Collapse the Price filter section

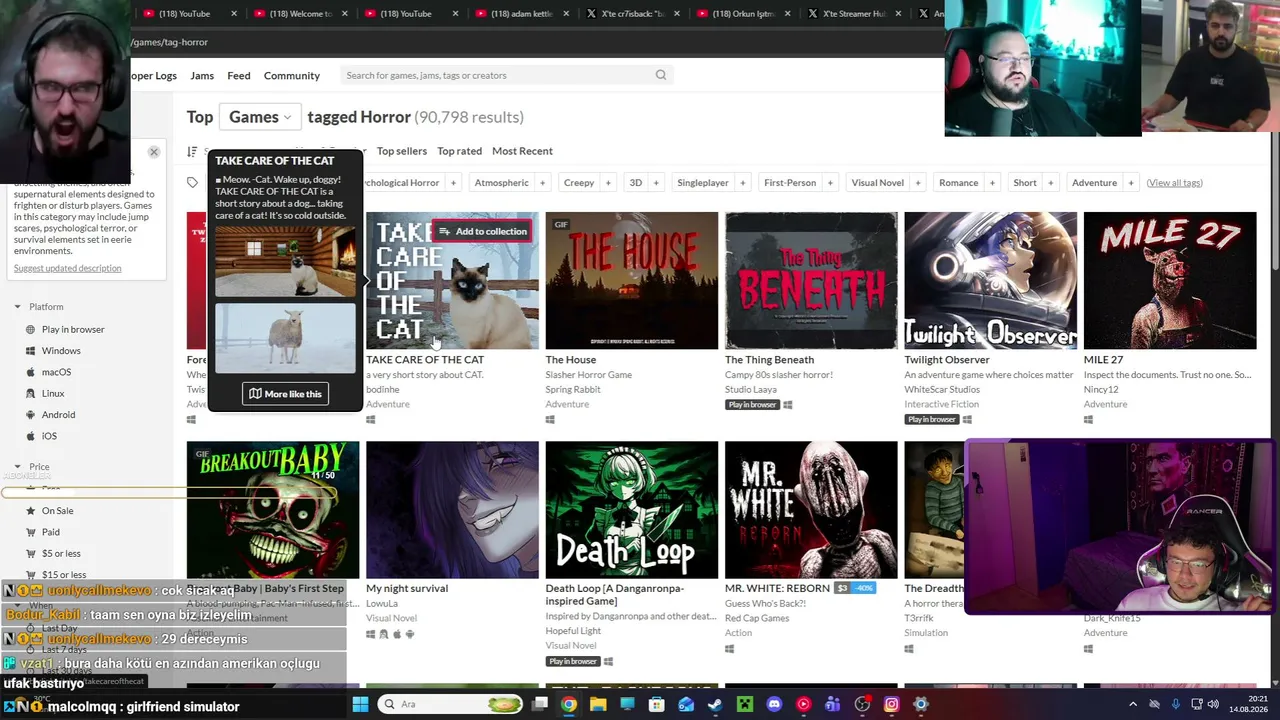(x=17, y=467)
